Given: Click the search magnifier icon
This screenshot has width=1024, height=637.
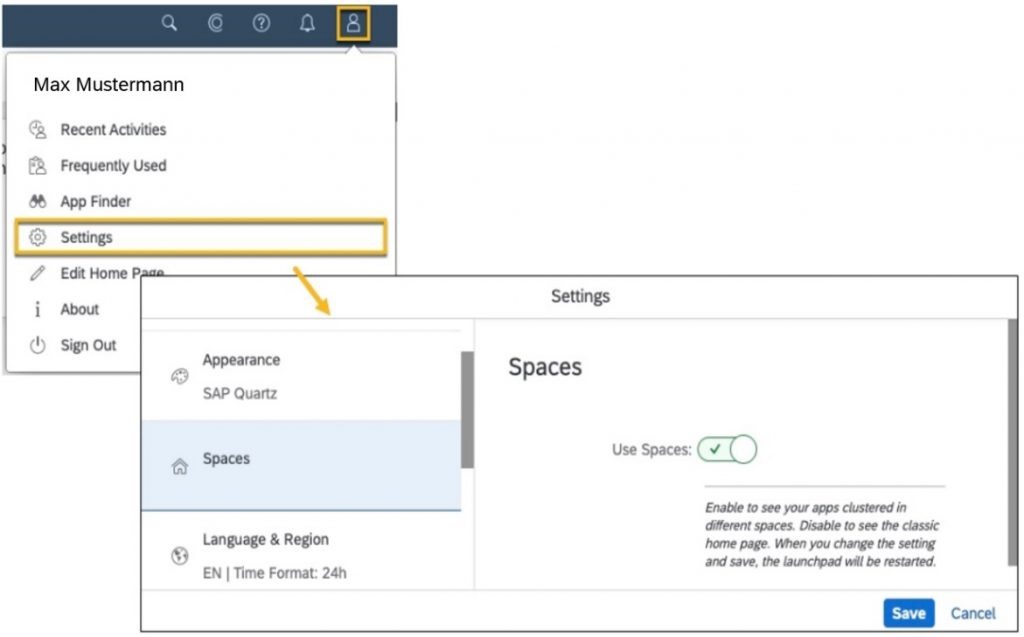Looking at the screenshot, I should [170, 23].
